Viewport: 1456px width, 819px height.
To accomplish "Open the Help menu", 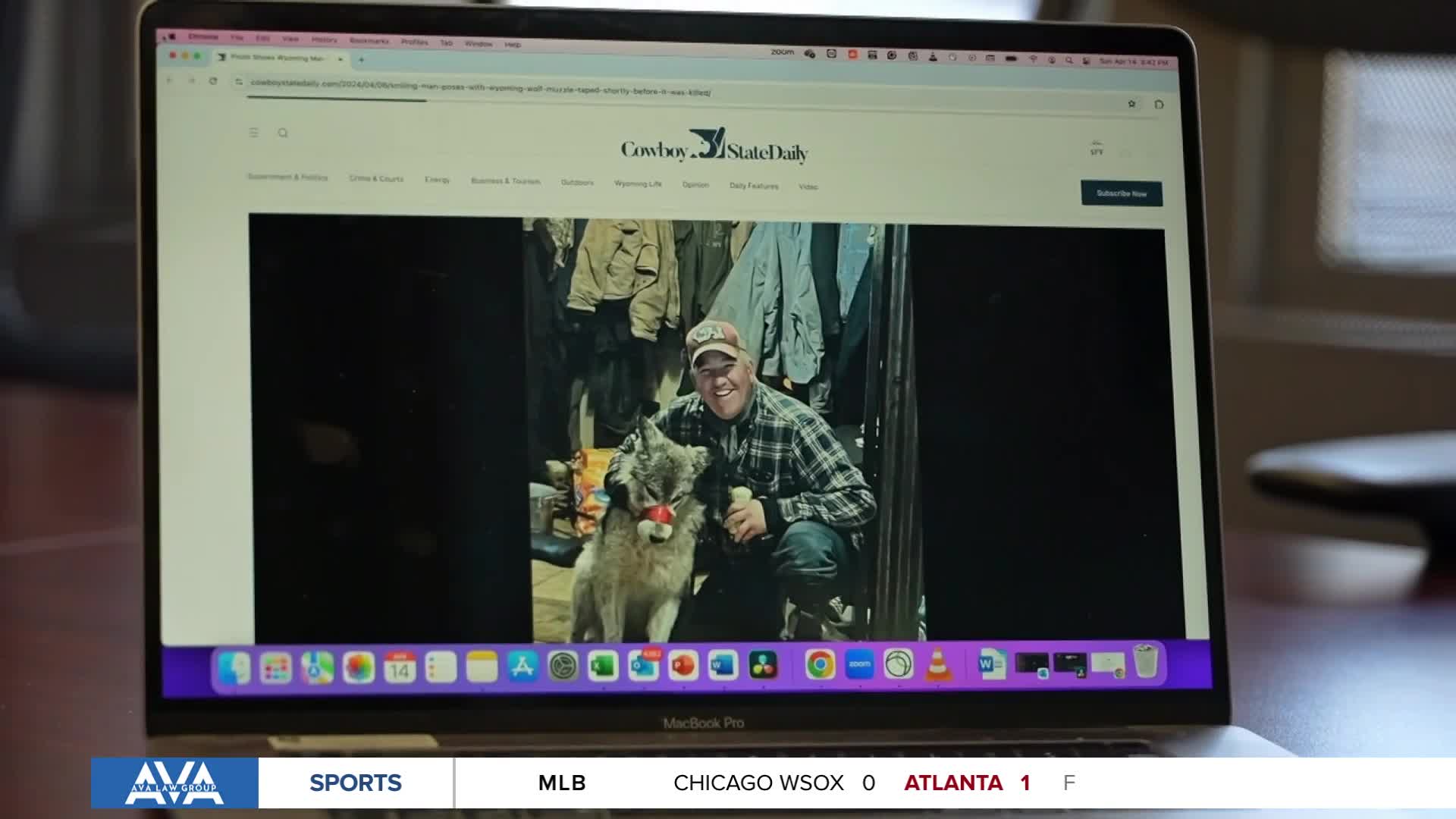I will click(x=513, y=44).
